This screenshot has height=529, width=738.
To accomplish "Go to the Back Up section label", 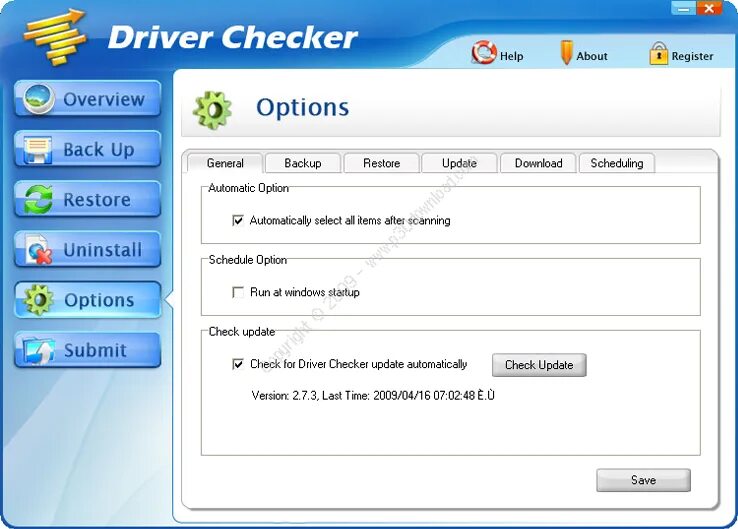I will 99,150.
